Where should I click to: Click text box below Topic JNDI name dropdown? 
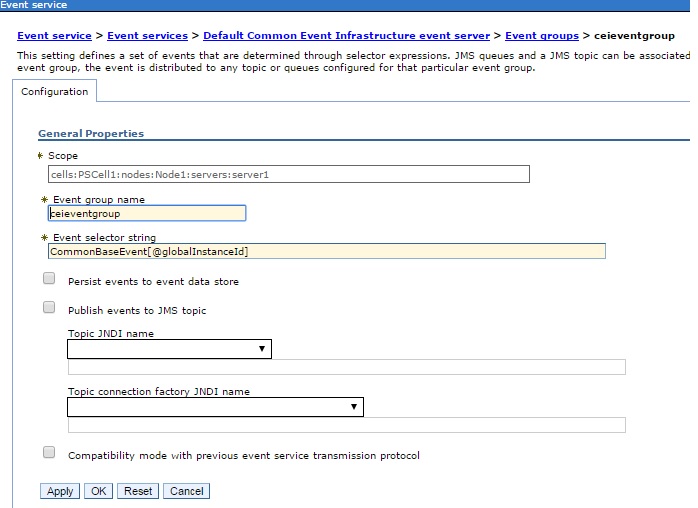click(347, 367)
